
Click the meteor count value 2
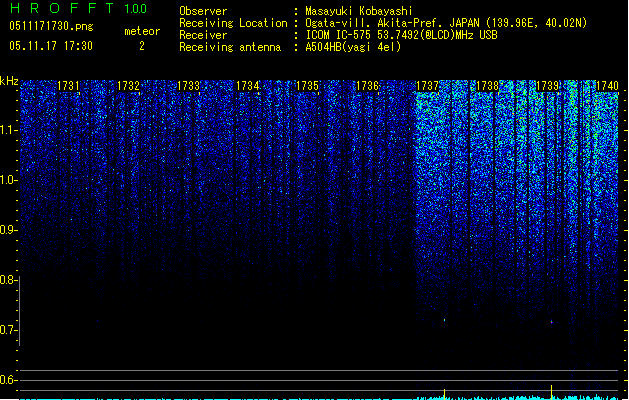[142, 46]
